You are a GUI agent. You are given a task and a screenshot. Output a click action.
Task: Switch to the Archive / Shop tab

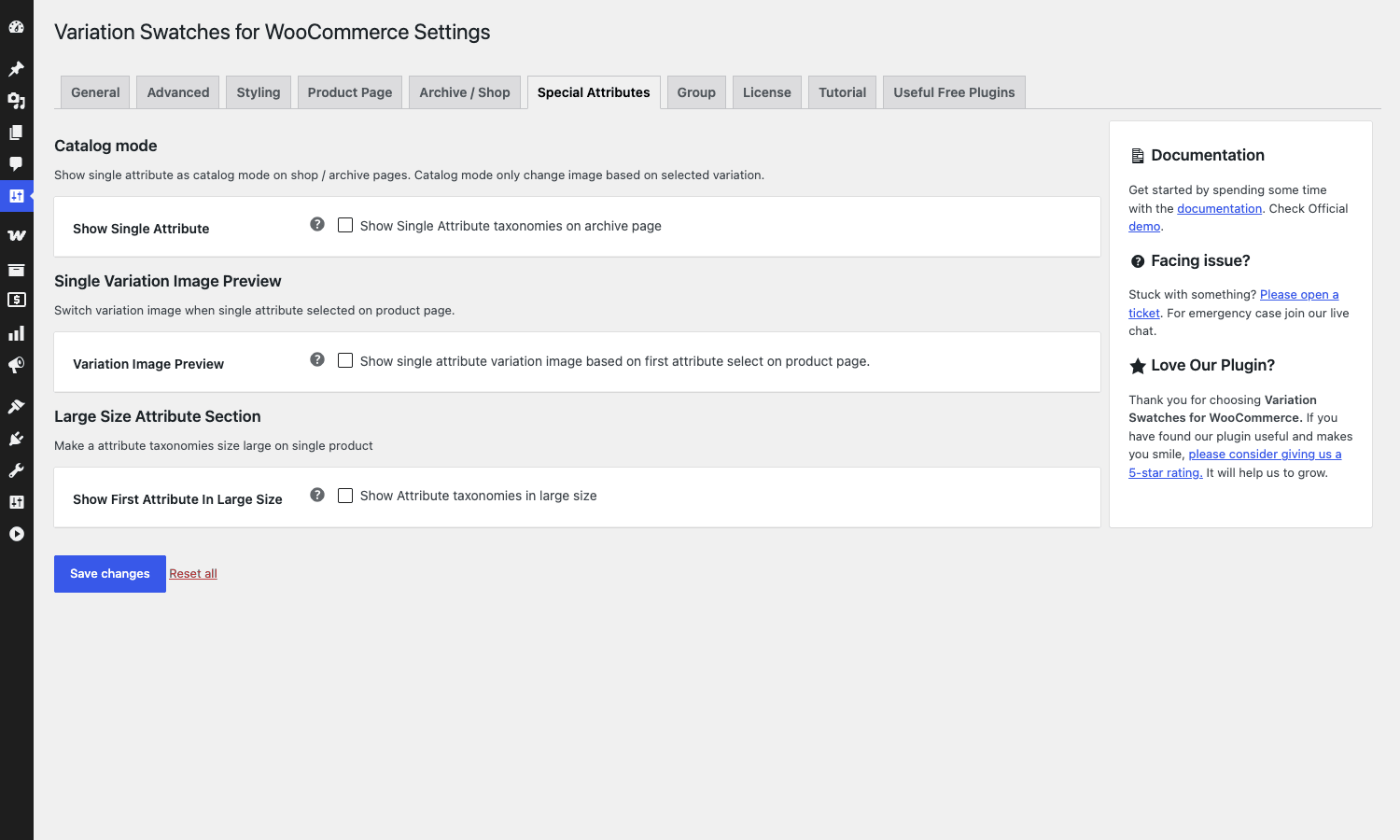click(465, 92)
